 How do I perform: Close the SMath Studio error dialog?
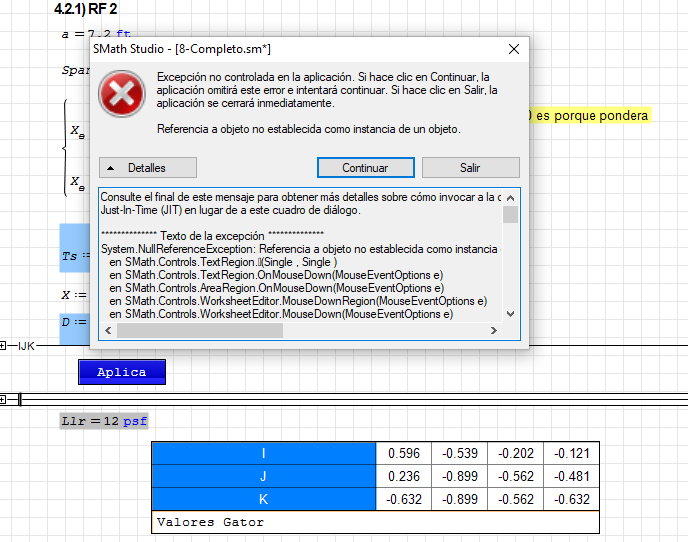(513, 49)
